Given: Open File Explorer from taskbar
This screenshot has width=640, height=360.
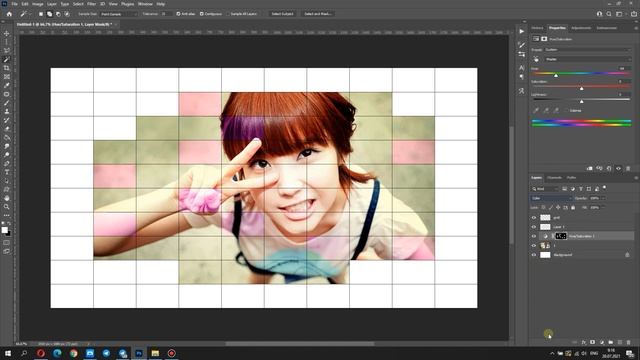Looking at the screenshot, I should click(155, 353).
